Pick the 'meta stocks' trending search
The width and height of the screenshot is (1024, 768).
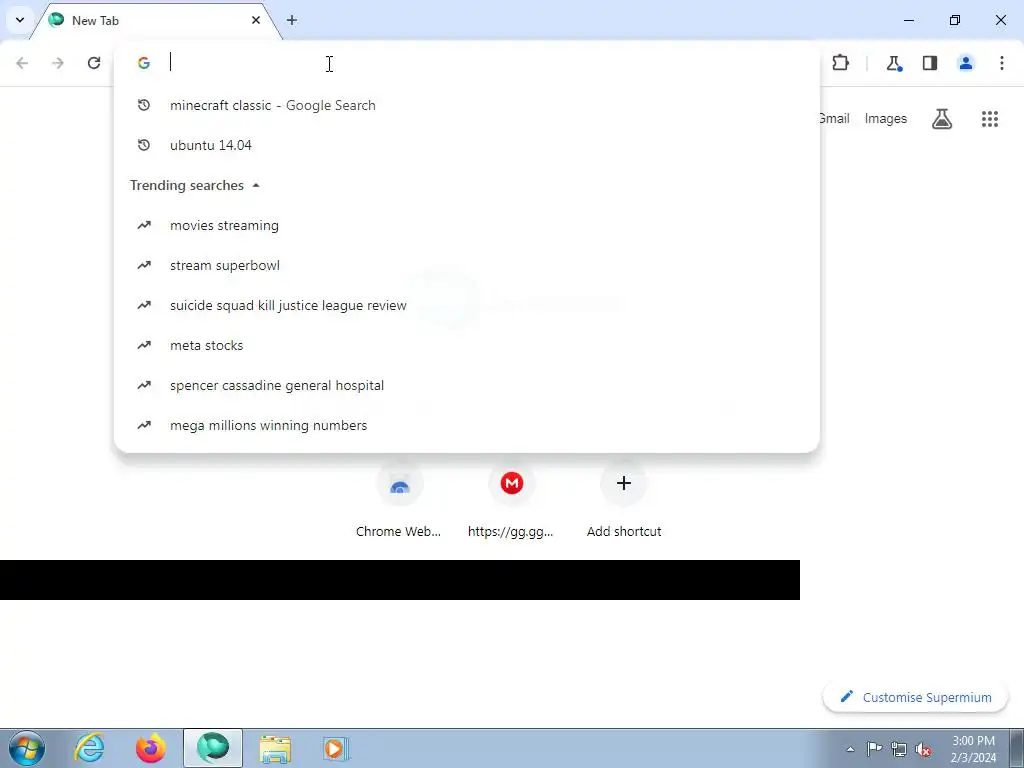pyautogui.click(x=467, y=345)
